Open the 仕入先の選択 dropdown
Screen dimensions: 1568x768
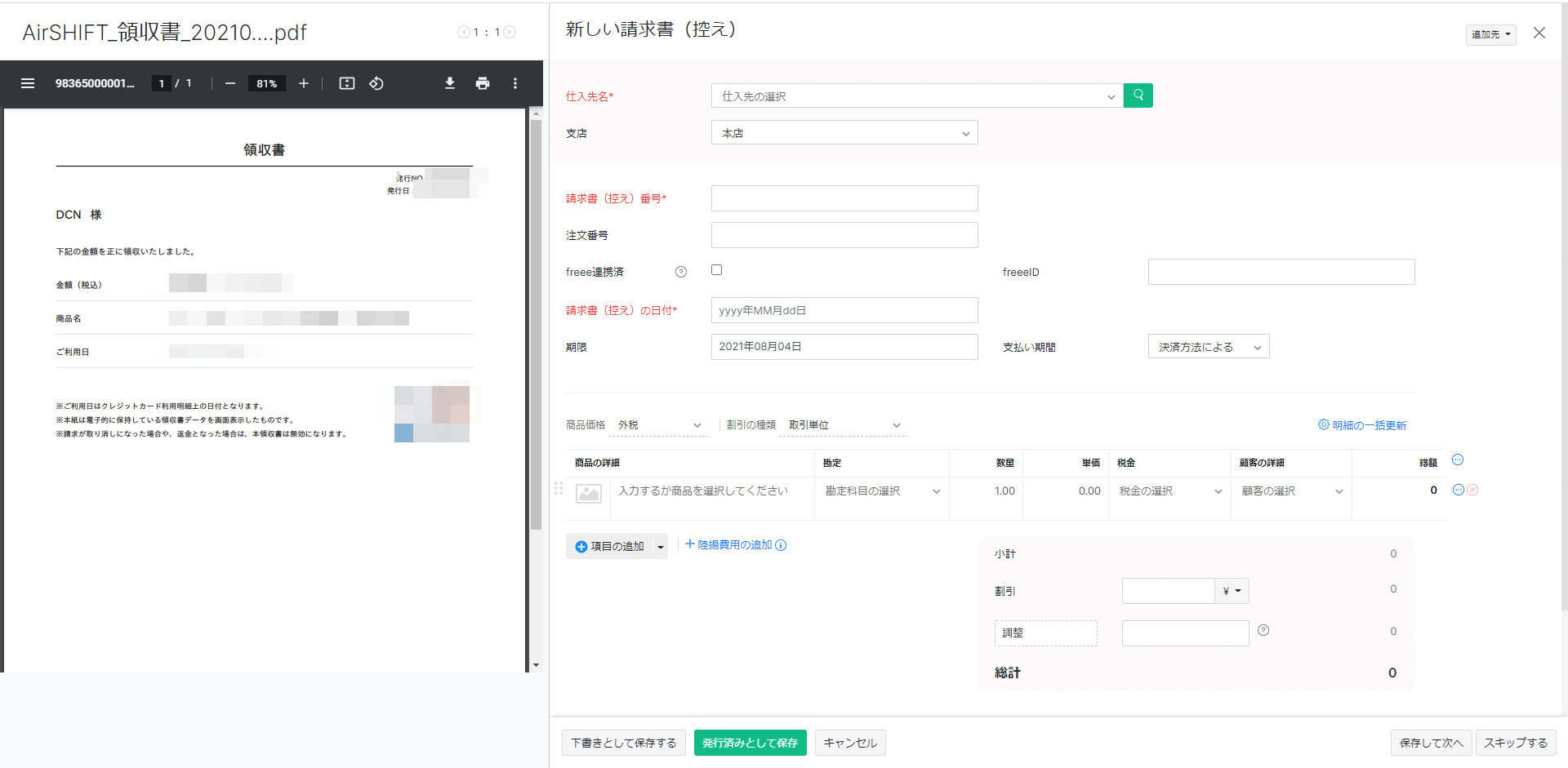pos(916,96)
